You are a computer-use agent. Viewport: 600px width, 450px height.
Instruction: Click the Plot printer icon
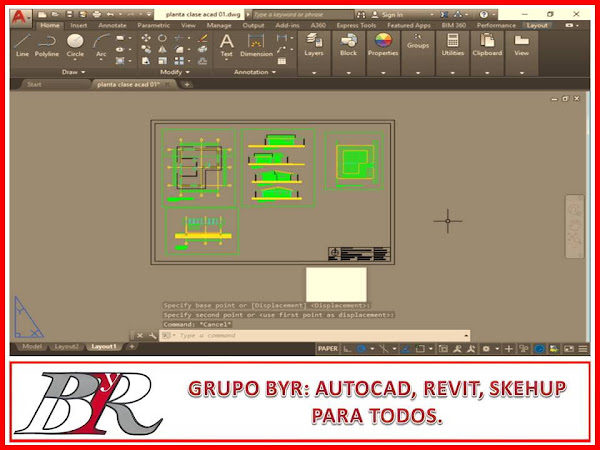[97, 15]
